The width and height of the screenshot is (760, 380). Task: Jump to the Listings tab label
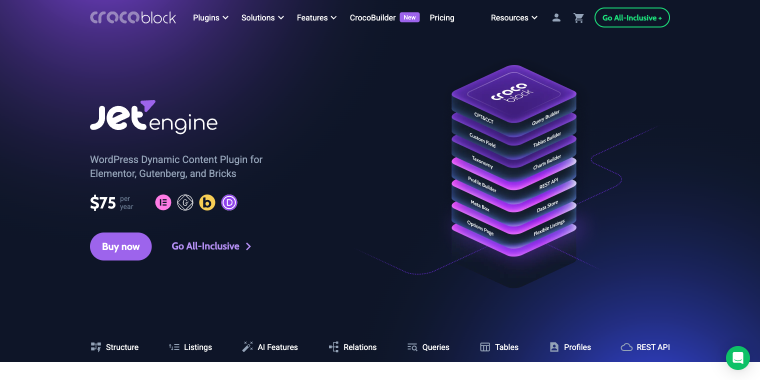(198, 347)
